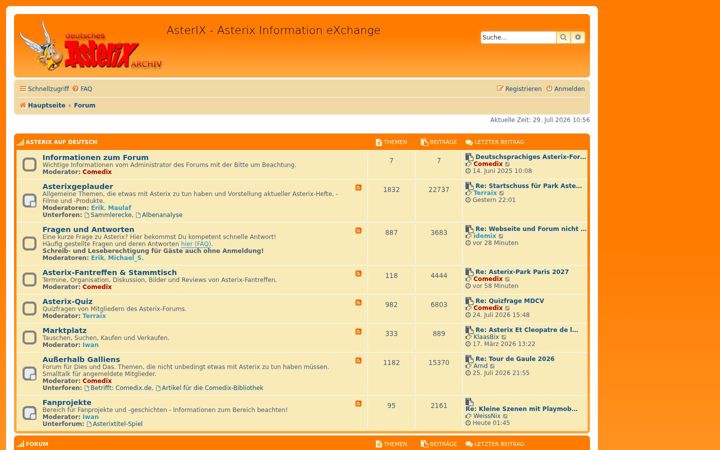Screen dimensions: 720x450
Task: Open the Fragen und Antworten forum
Action: 88,229
